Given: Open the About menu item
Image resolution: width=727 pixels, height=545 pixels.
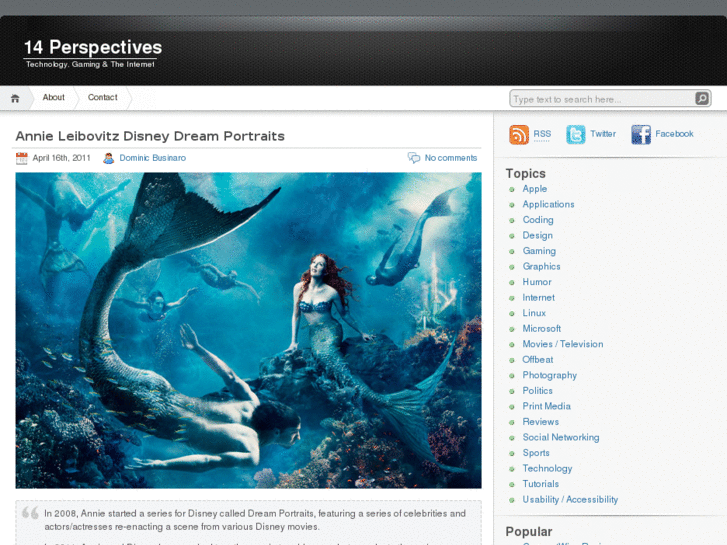Looking at the screenshot, I should [x=54, y=97].
